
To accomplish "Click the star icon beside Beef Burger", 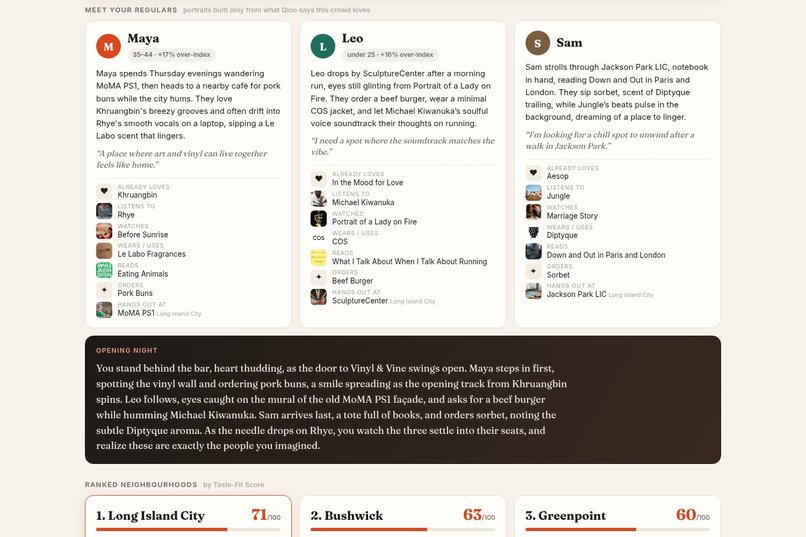I will [319, 277].
